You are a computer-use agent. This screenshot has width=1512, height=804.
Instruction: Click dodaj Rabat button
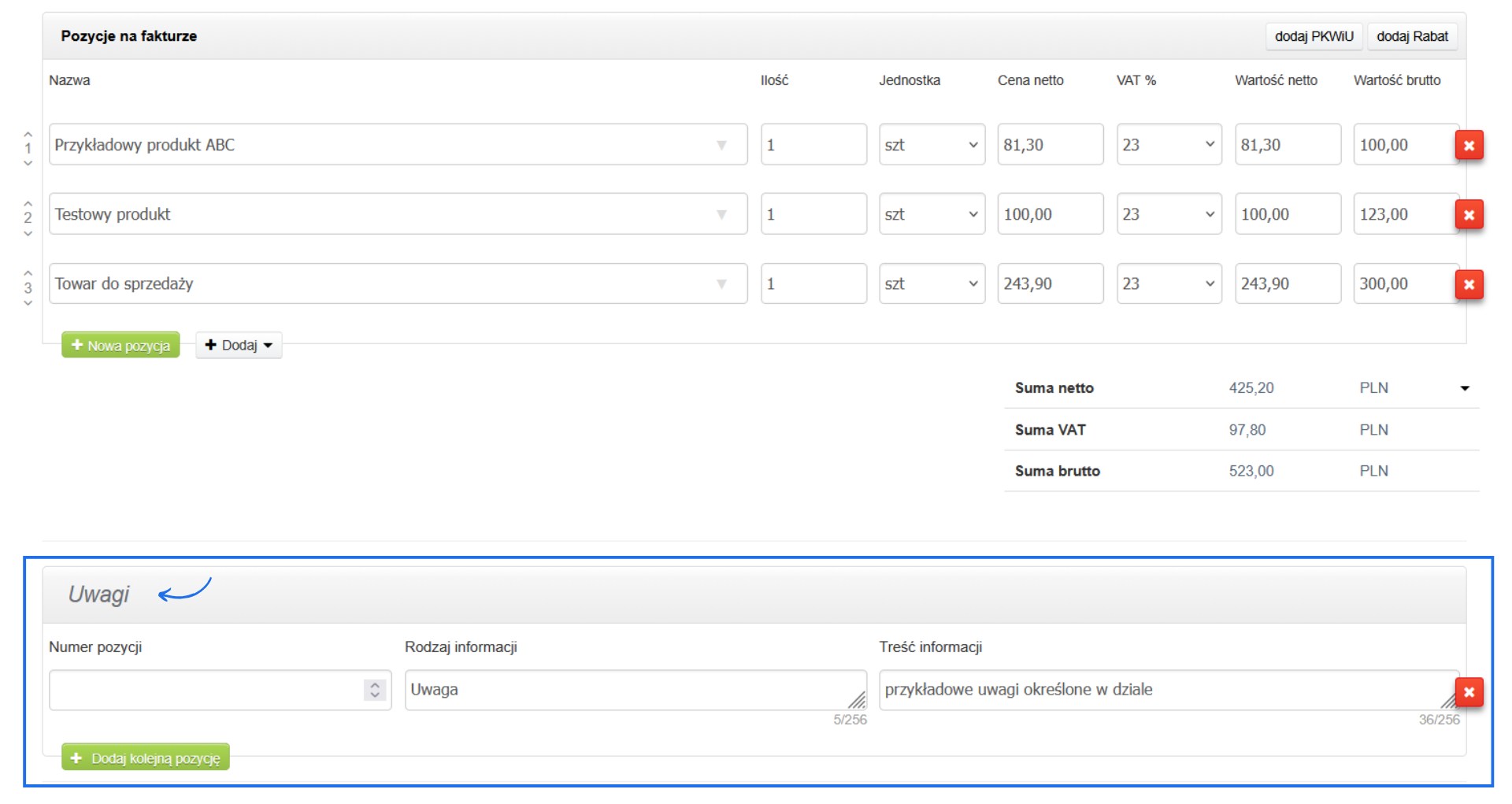(x=1412, y=36)
